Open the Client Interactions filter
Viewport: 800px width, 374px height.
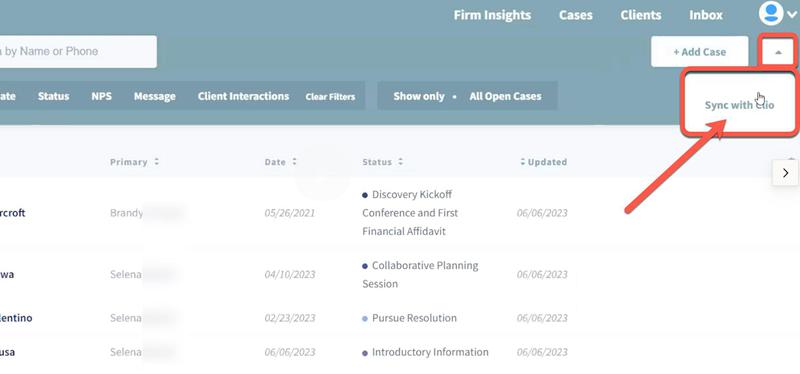[x=243, y=96]
